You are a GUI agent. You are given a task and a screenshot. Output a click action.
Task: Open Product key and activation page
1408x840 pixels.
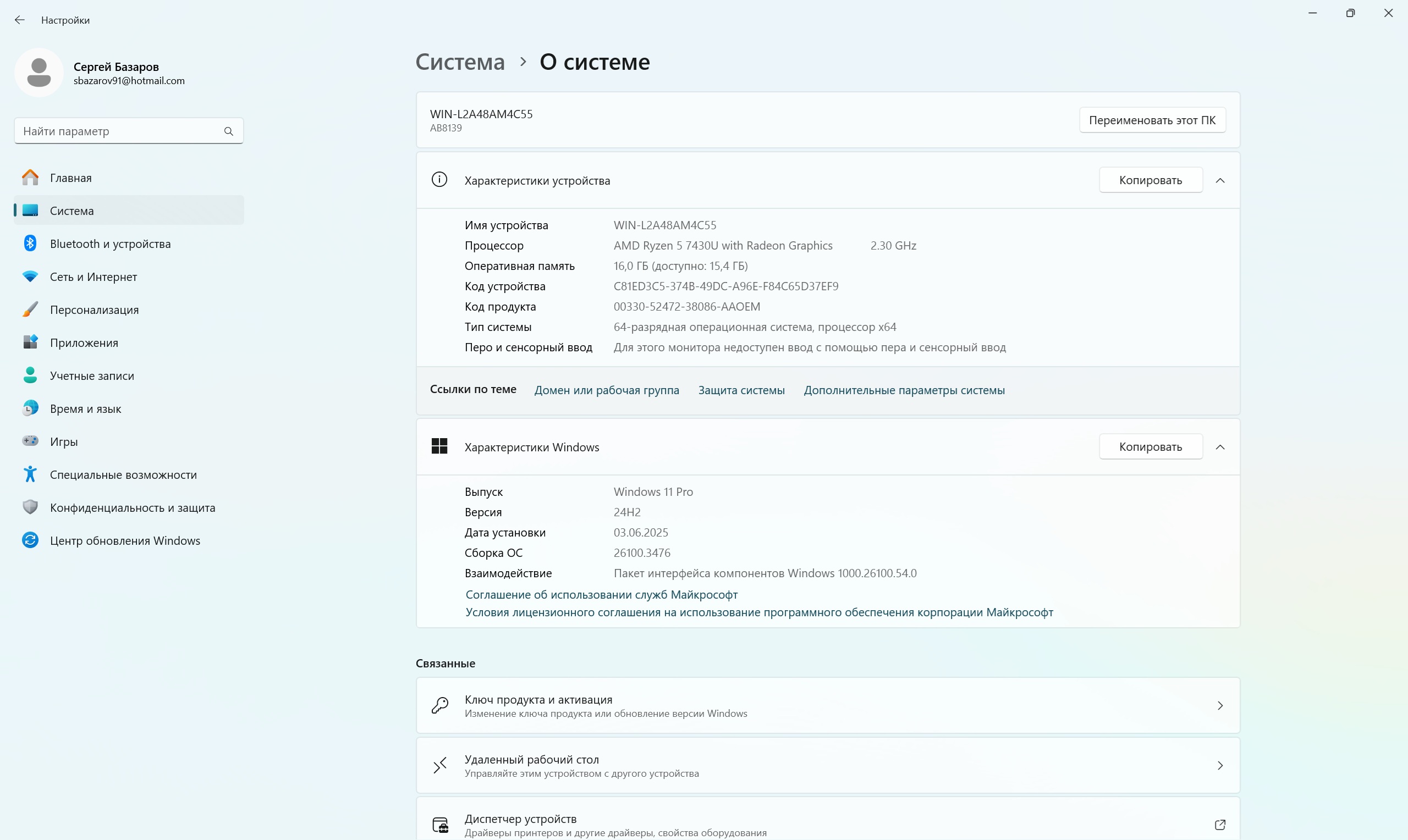(827, 705)
